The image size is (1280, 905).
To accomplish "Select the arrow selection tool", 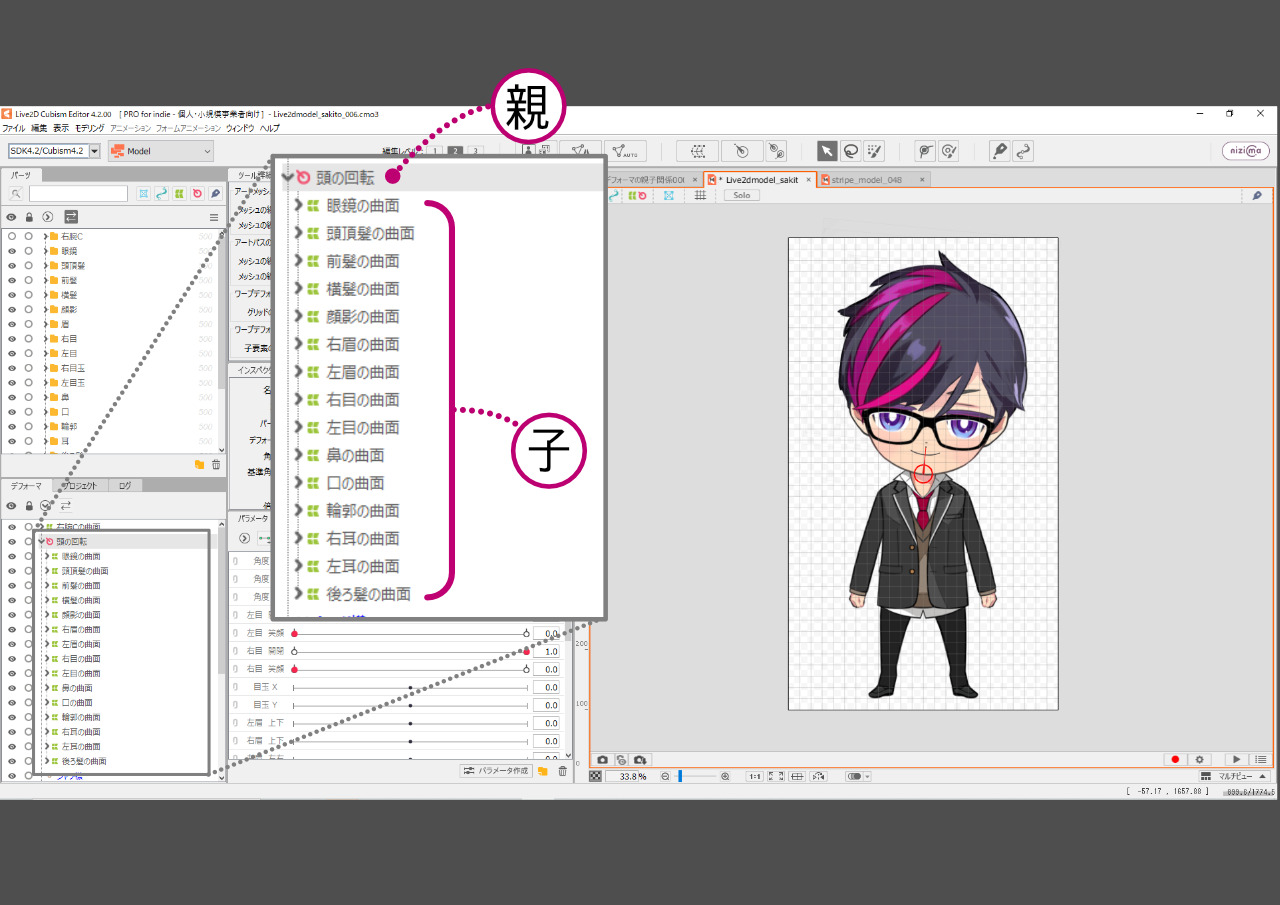I will 827,151.
